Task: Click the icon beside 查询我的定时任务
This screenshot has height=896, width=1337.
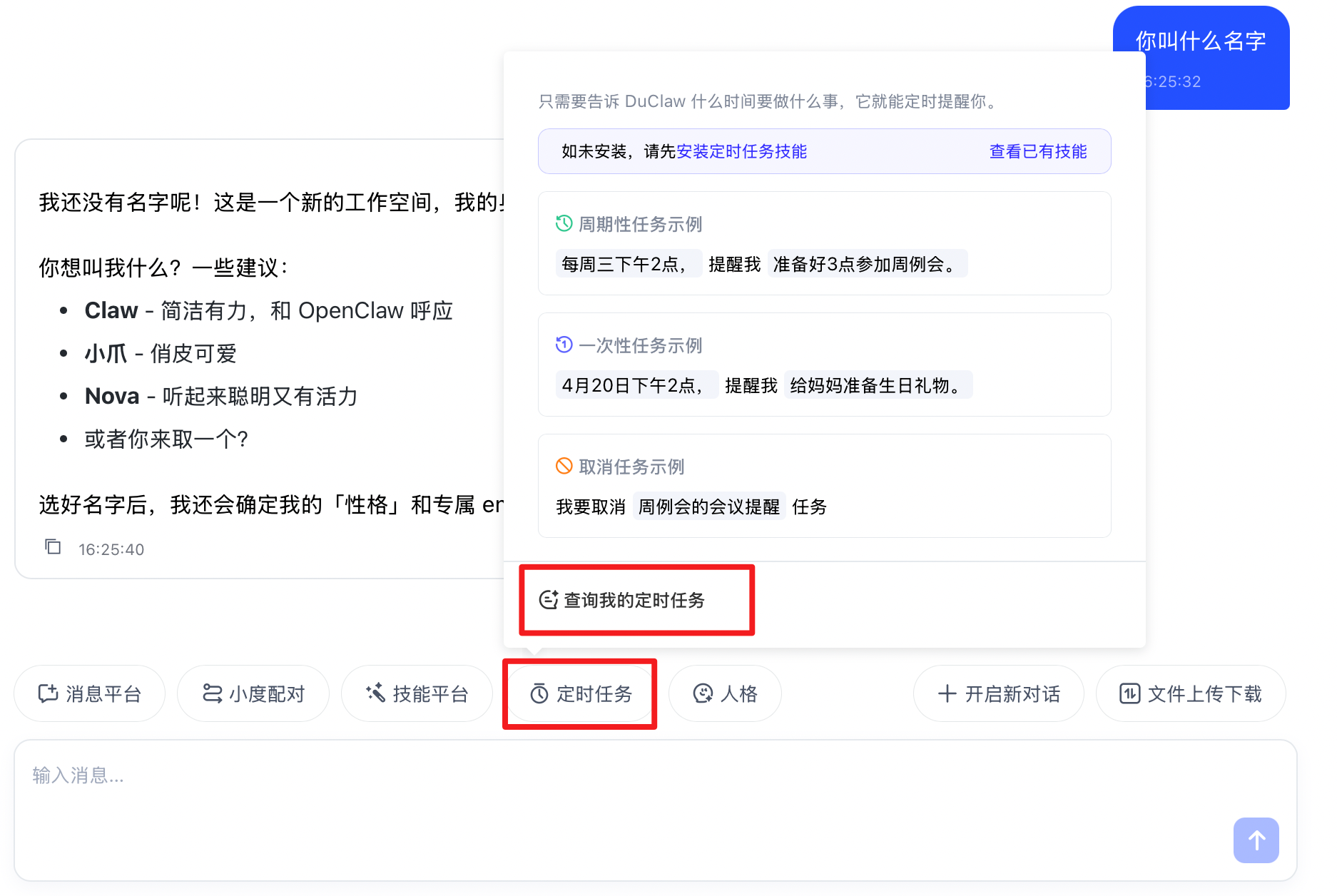Action: point(548,600)
